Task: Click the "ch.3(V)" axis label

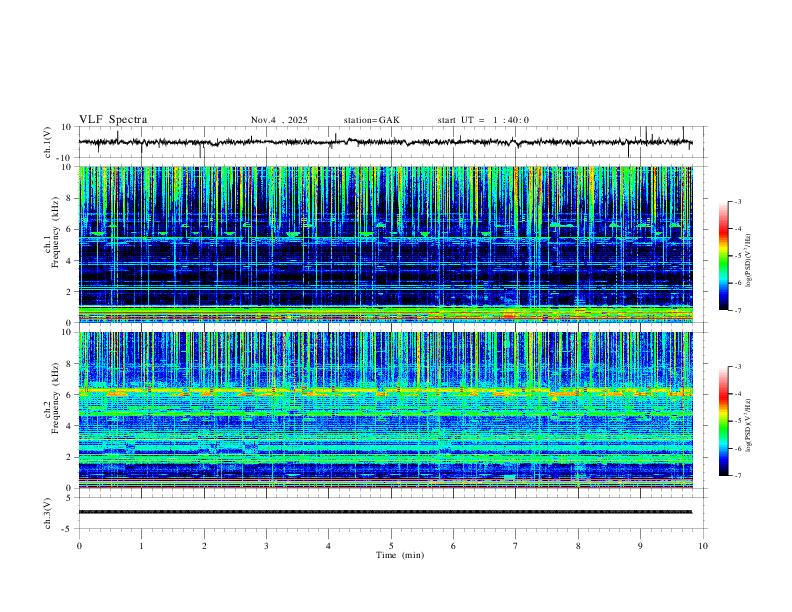Action: coord(48,513)
